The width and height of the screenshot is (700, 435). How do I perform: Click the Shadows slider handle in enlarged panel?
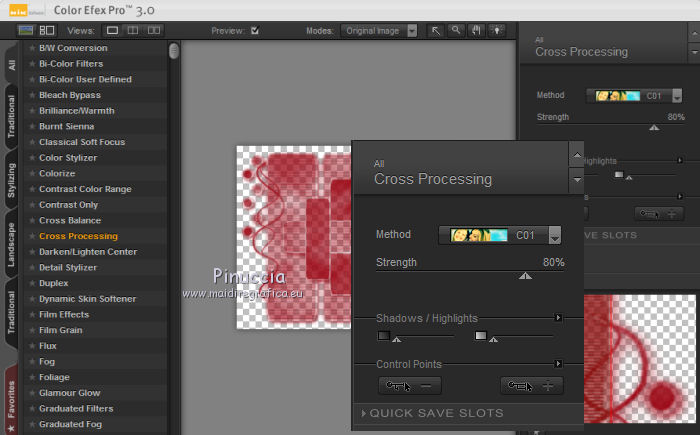pyautogui.click(x=396, y=340)
